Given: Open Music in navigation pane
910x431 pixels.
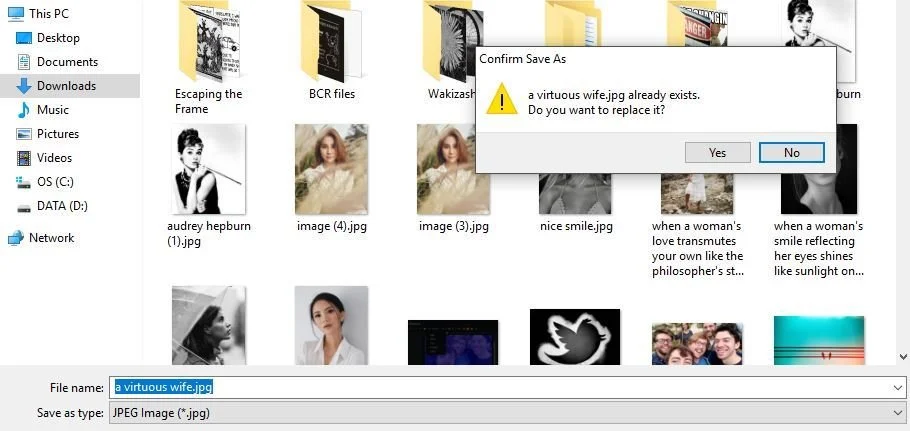Looking at the screenshot, I should click(53, 110).
